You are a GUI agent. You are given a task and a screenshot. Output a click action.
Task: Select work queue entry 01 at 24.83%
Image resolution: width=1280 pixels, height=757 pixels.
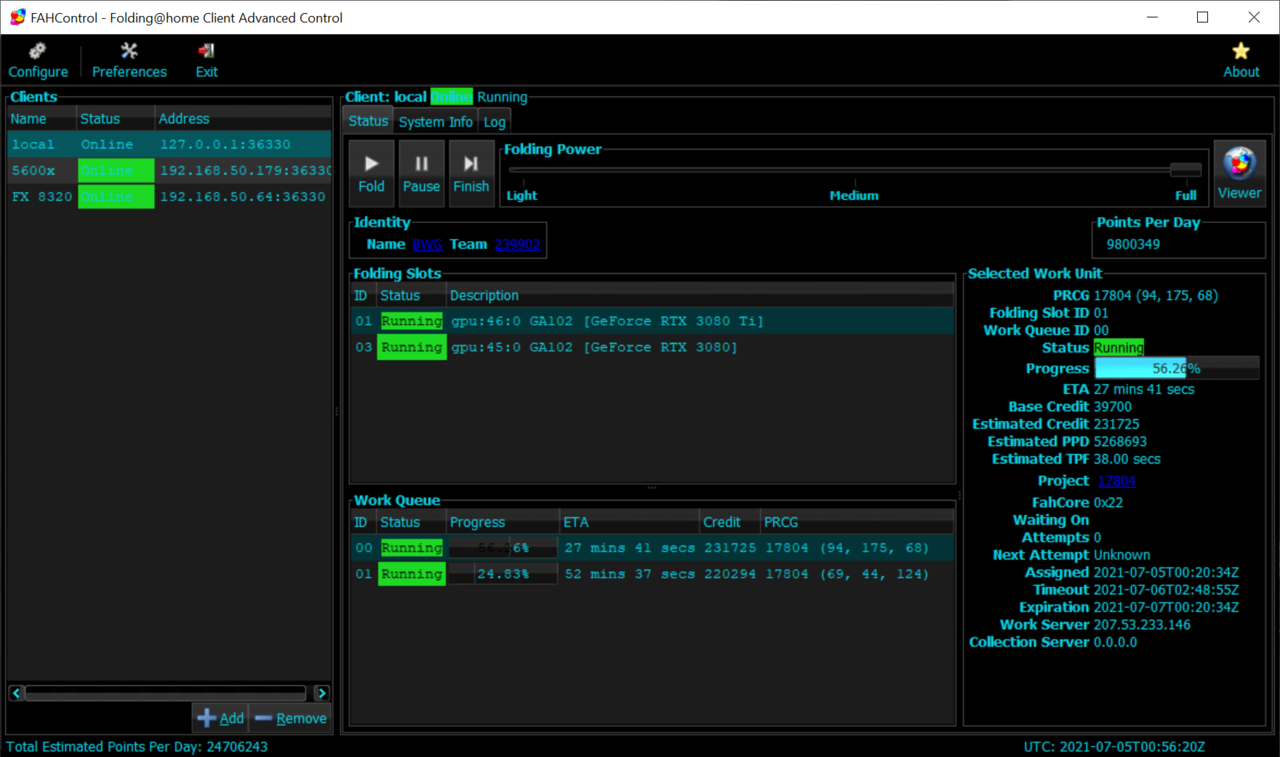[650, 574]
